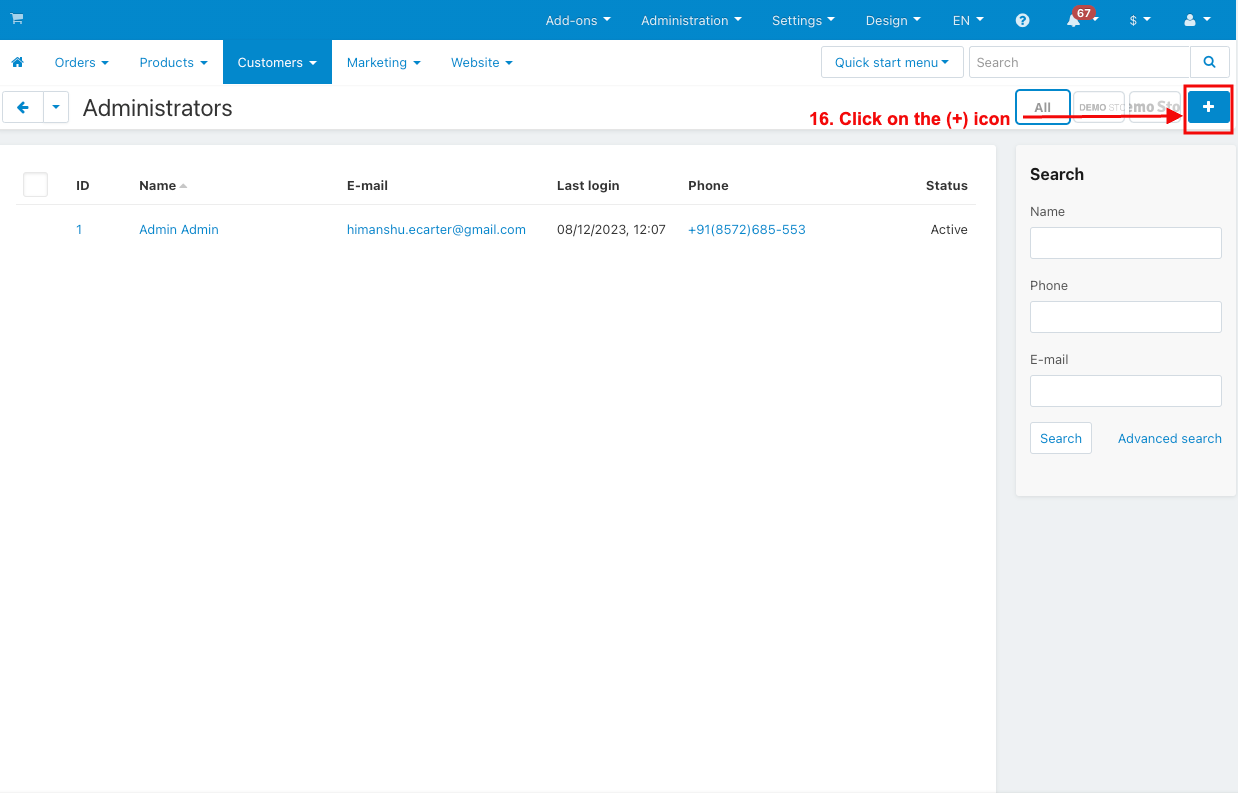Open the user profile icon menu
This screenshot has width=1238, height=793.
click(x=1197, y=20)
